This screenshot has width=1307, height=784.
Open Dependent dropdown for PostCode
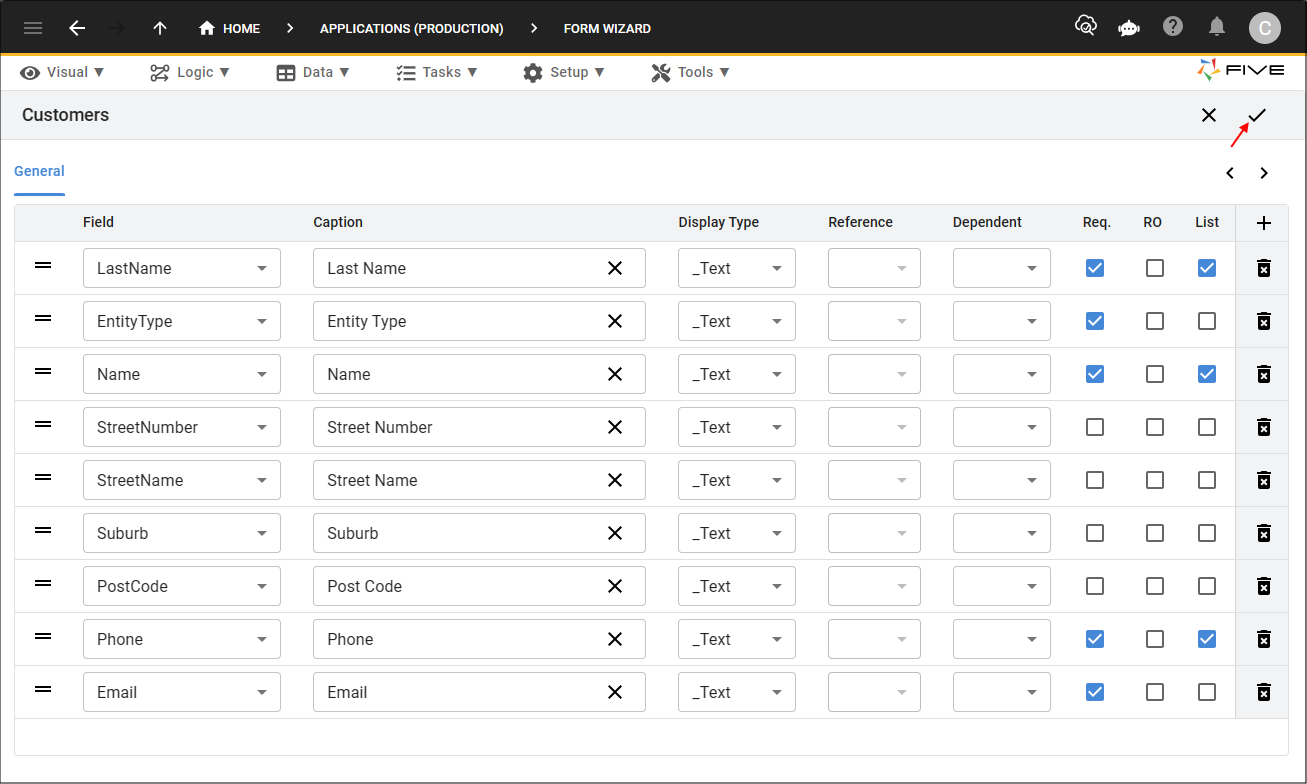(1002, 586)
